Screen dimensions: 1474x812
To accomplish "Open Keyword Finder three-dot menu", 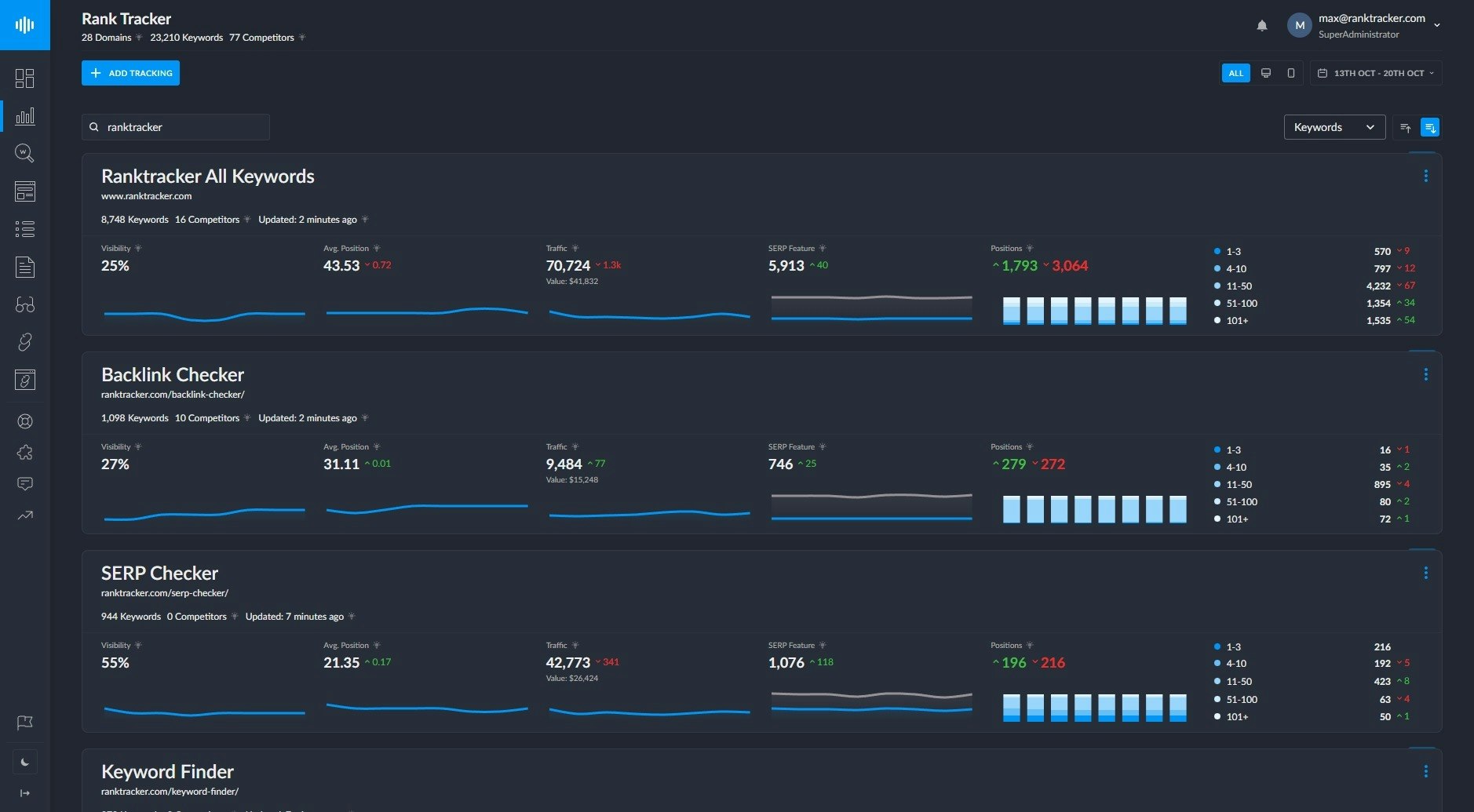I will (x=1426, y=772).
